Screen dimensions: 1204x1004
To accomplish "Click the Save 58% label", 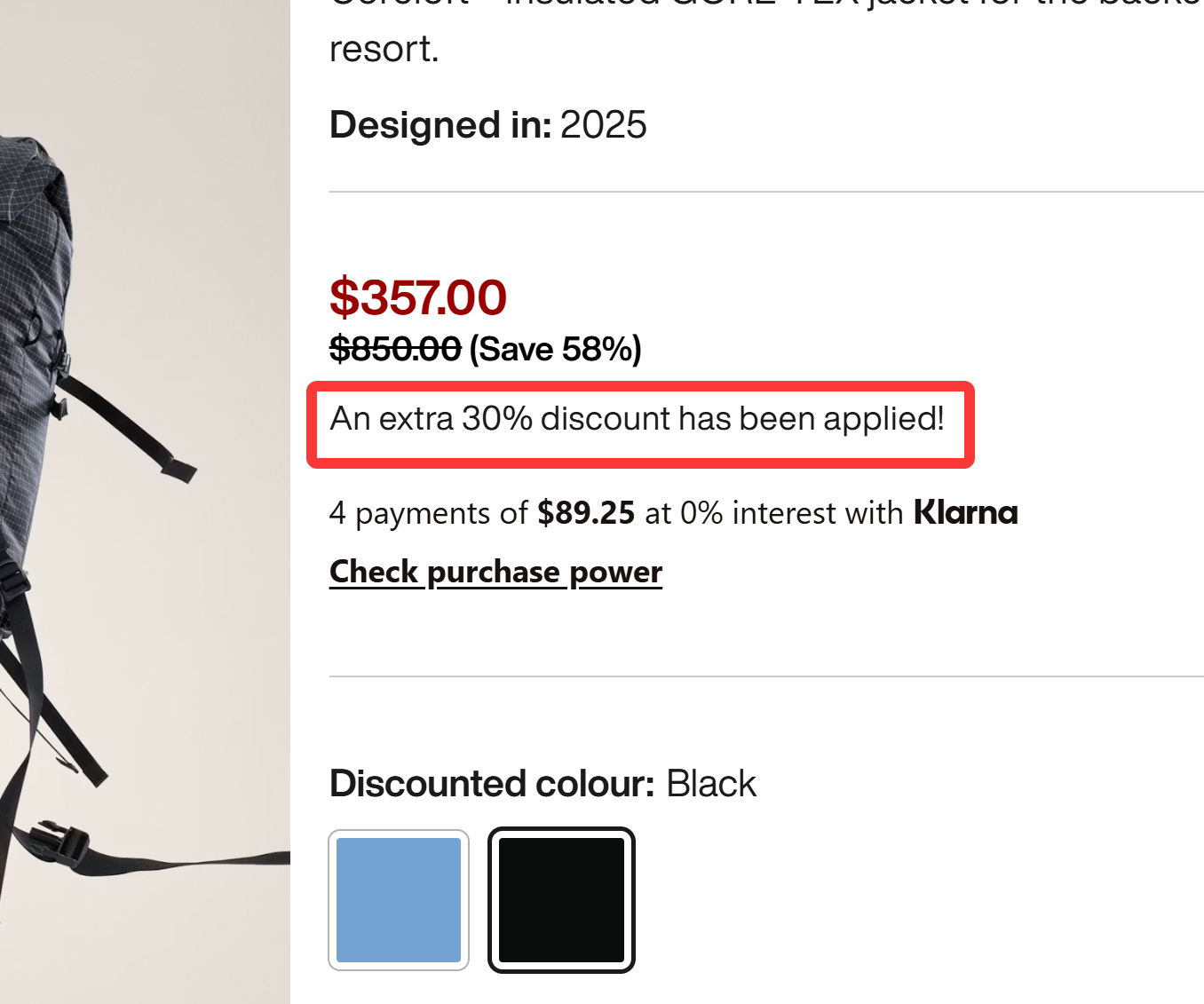I will pos(555,350).
